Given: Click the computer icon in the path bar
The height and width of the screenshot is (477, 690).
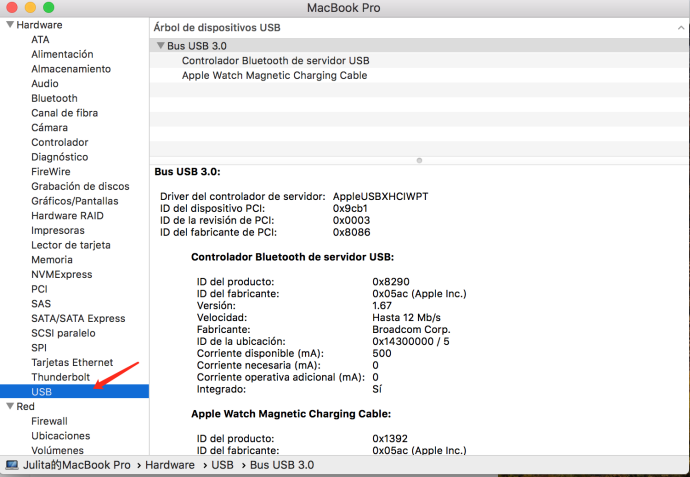Looking at the screenshot, I should (12, 465).
